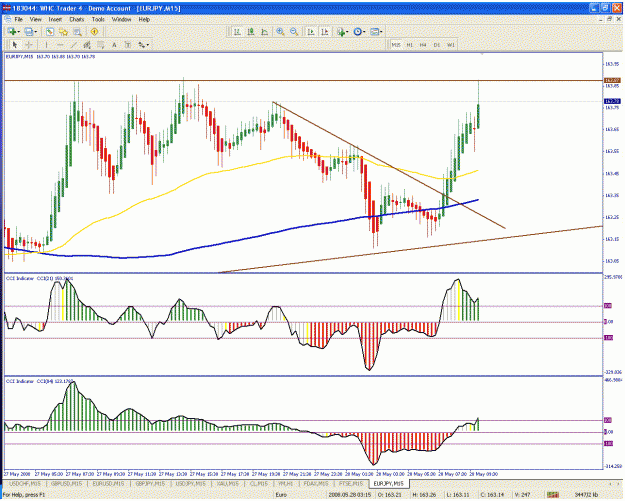The image size is (625, 501).
Task: Select the vertical line drawing tool
Action: (x=46, y=45)
